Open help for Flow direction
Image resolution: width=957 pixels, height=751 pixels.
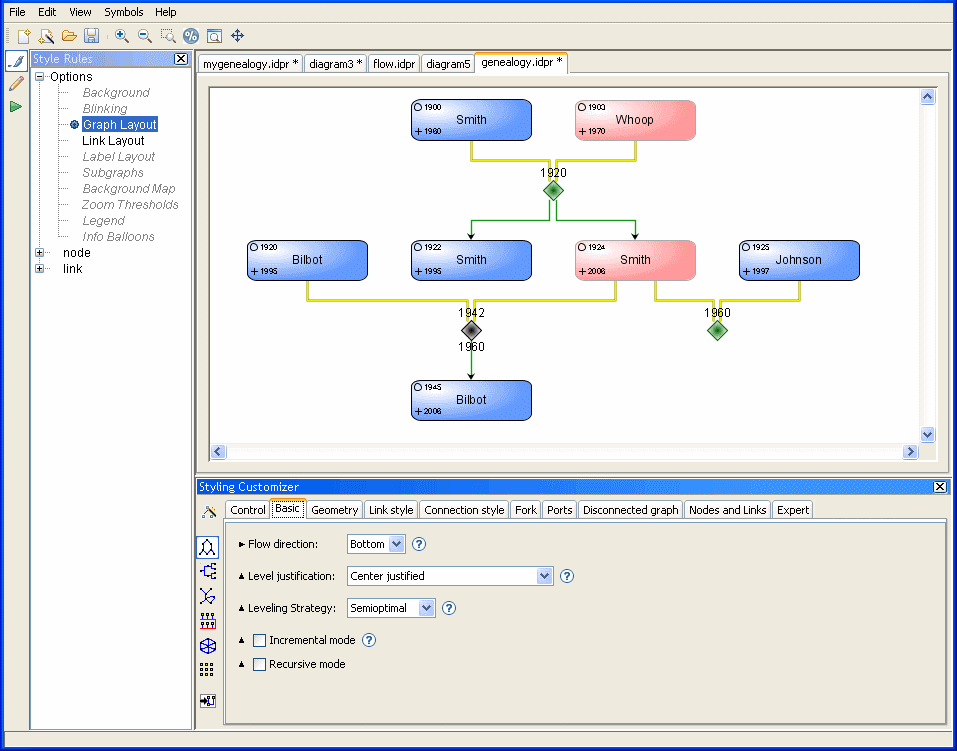(x=419, y=544)
